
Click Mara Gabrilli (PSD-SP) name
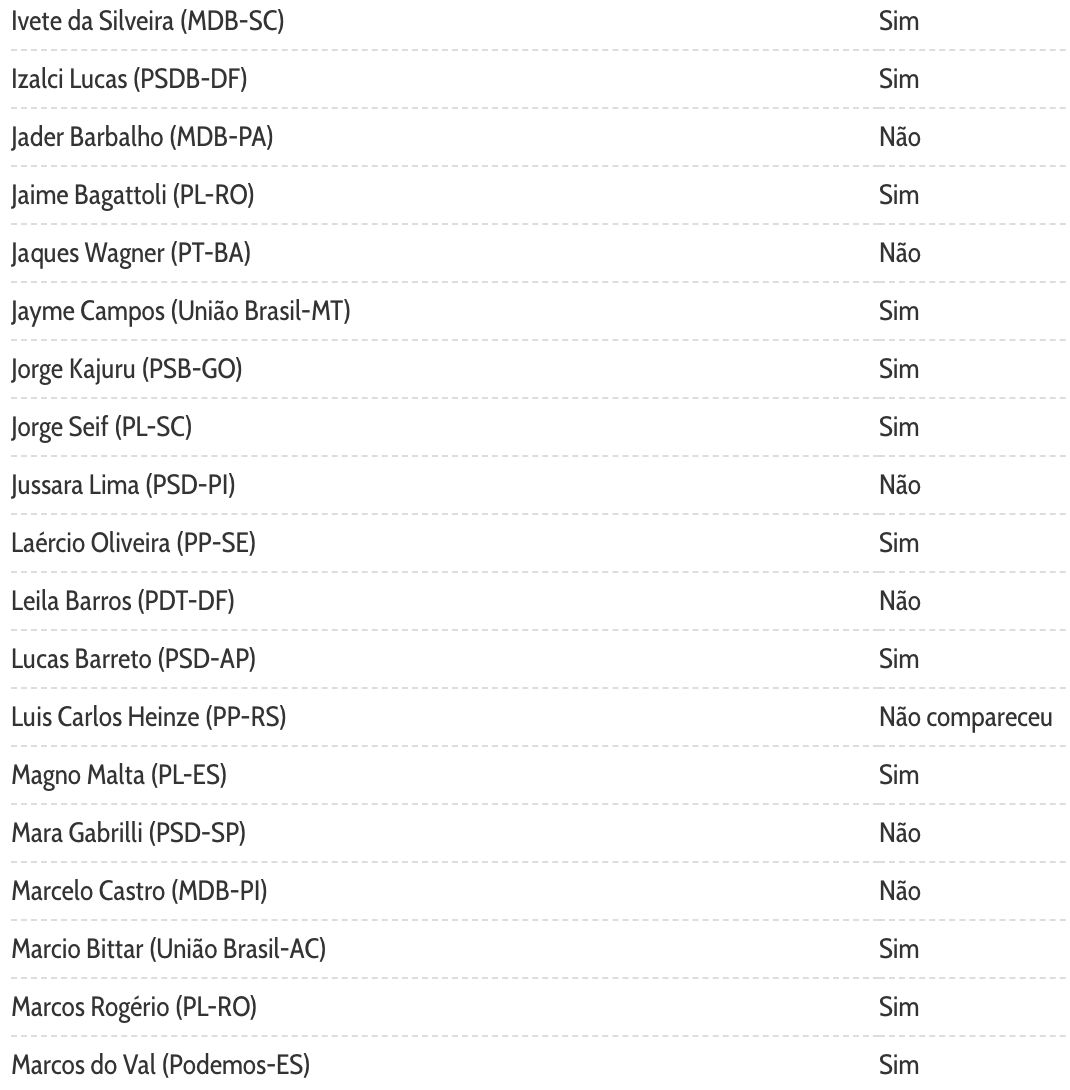[x=128, y=833]
